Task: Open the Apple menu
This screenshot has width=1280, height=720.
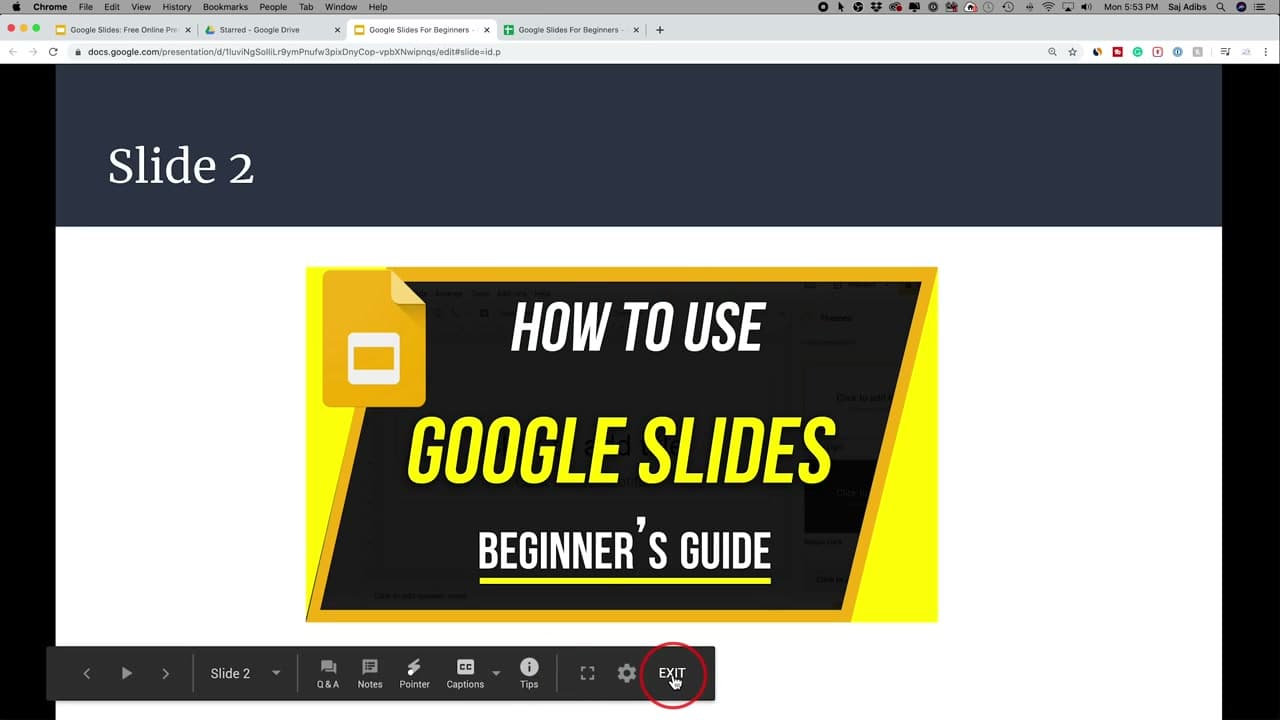Action: point(15,7)
